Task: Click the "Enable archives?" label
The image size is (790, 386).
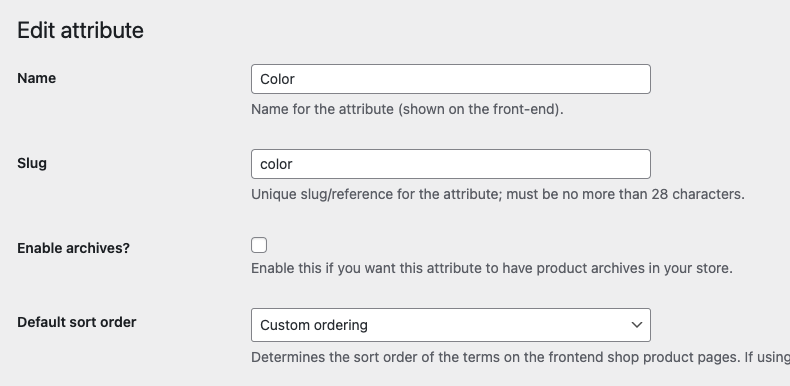Action: pyautogui.click(x=74, y=248)
